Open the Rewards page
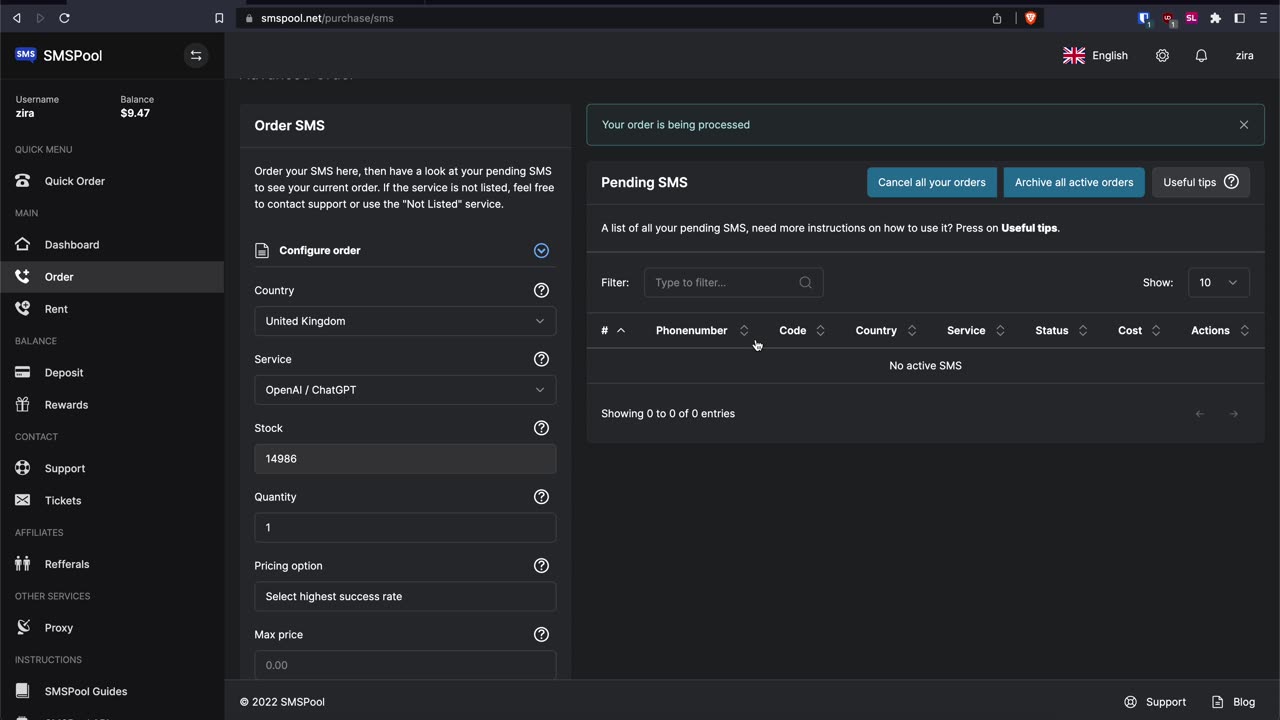The width and height of the screenshot is (1280, 720). click(66, 405)
